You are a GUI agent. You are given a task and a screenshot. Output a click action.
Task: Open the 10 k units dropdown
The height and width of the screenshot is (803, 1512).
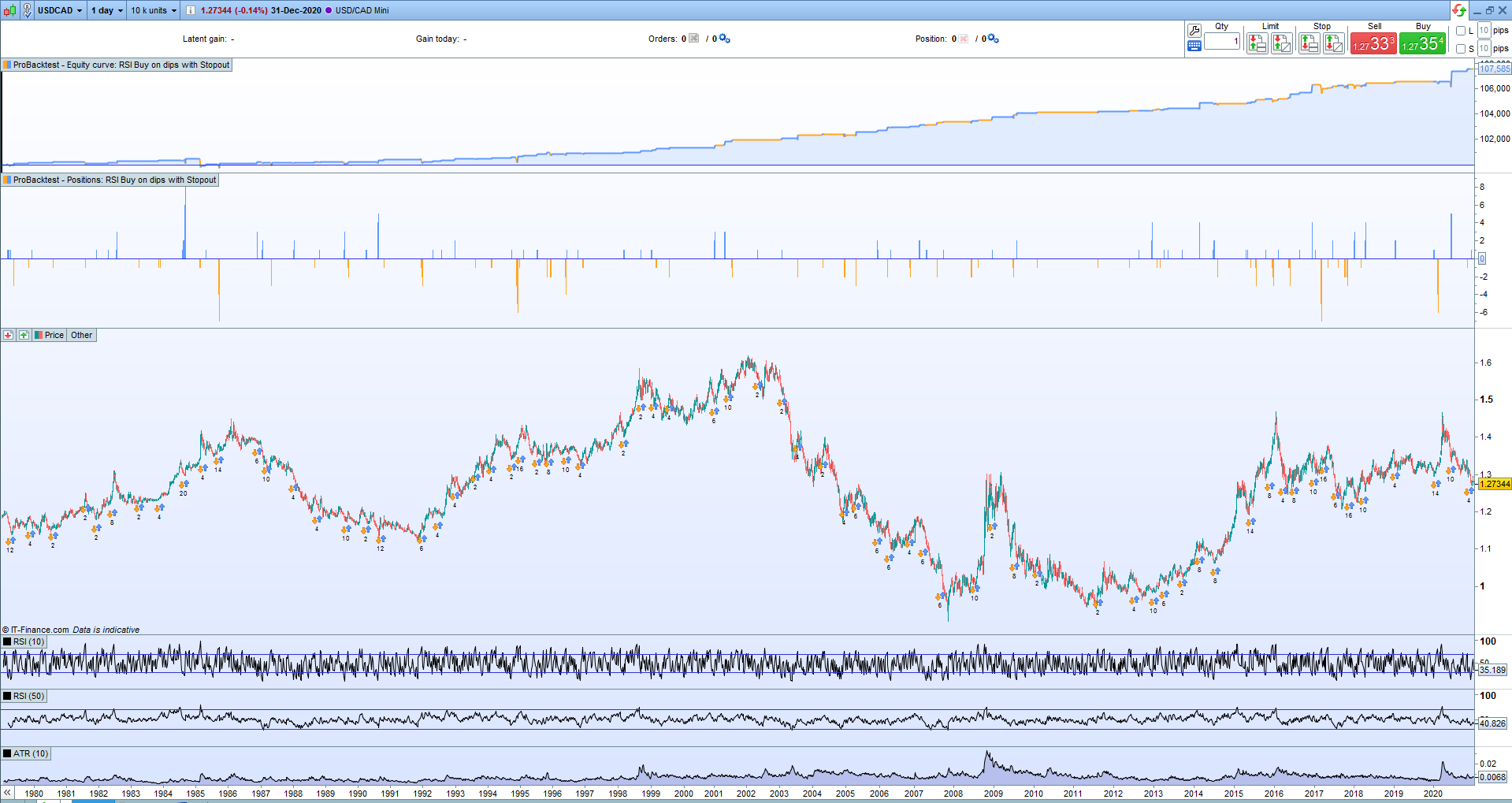click(154, 10)
